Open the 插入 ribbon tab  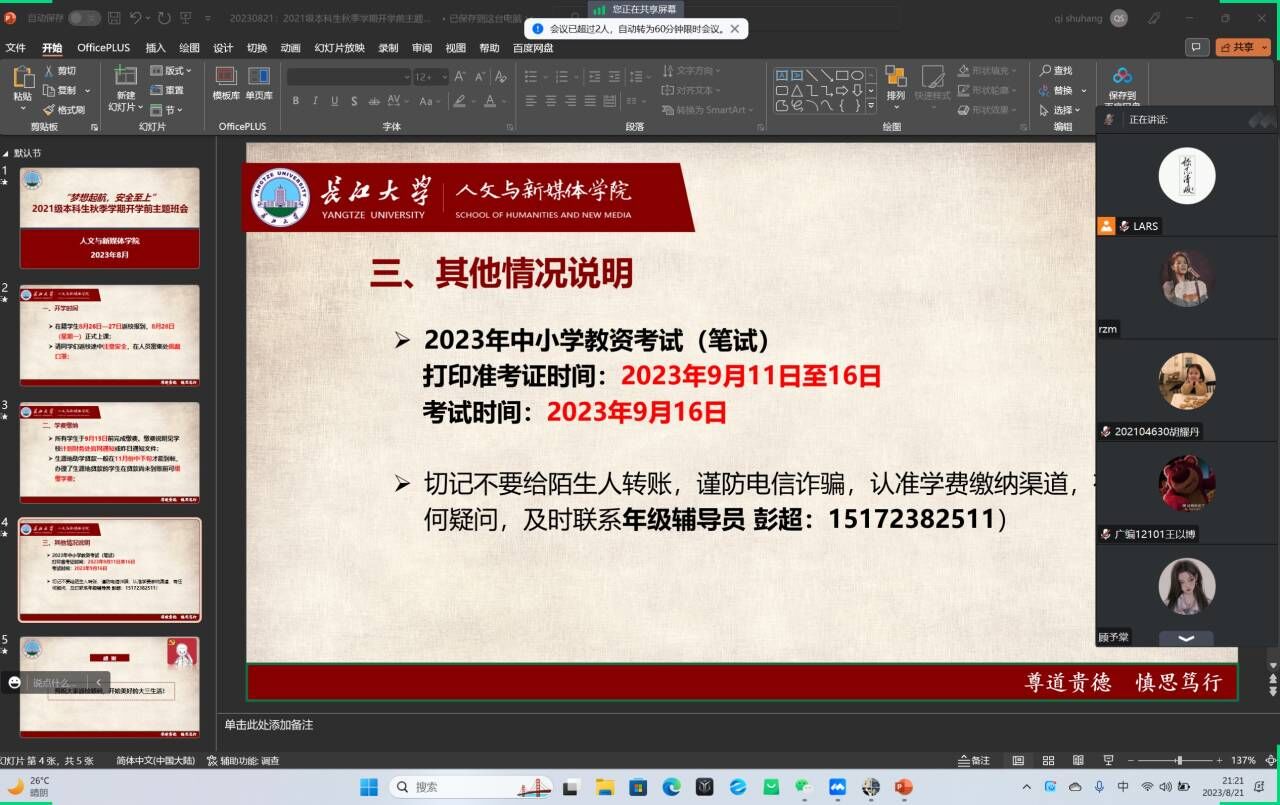click(155, 48)
